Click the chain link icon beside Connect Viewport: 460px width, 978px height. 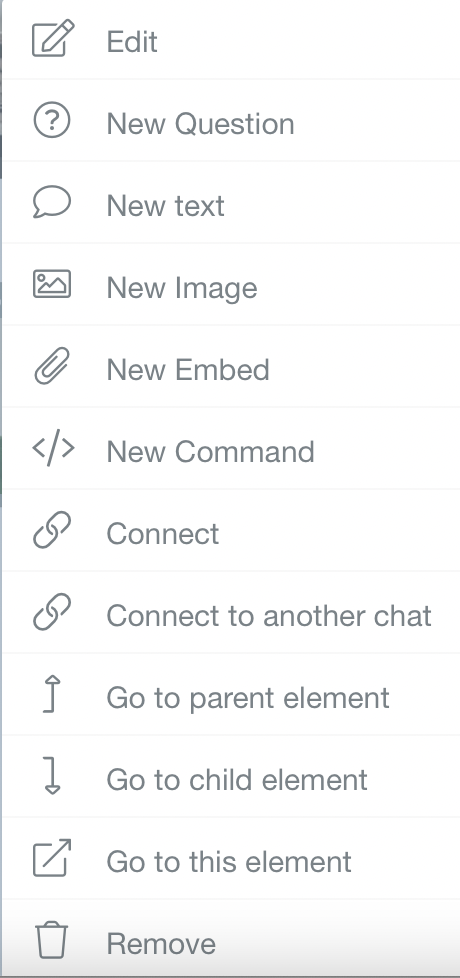coord(52,530)
